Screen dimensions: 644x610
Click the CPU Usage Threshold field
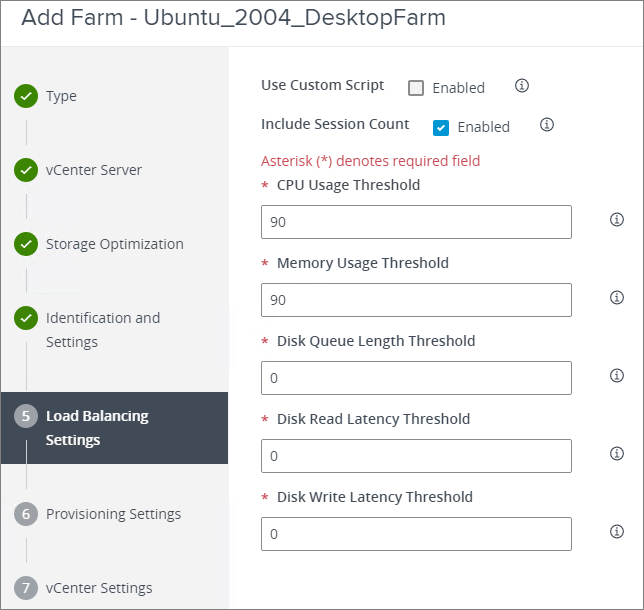pyautogui.click(x=416, y=222)
